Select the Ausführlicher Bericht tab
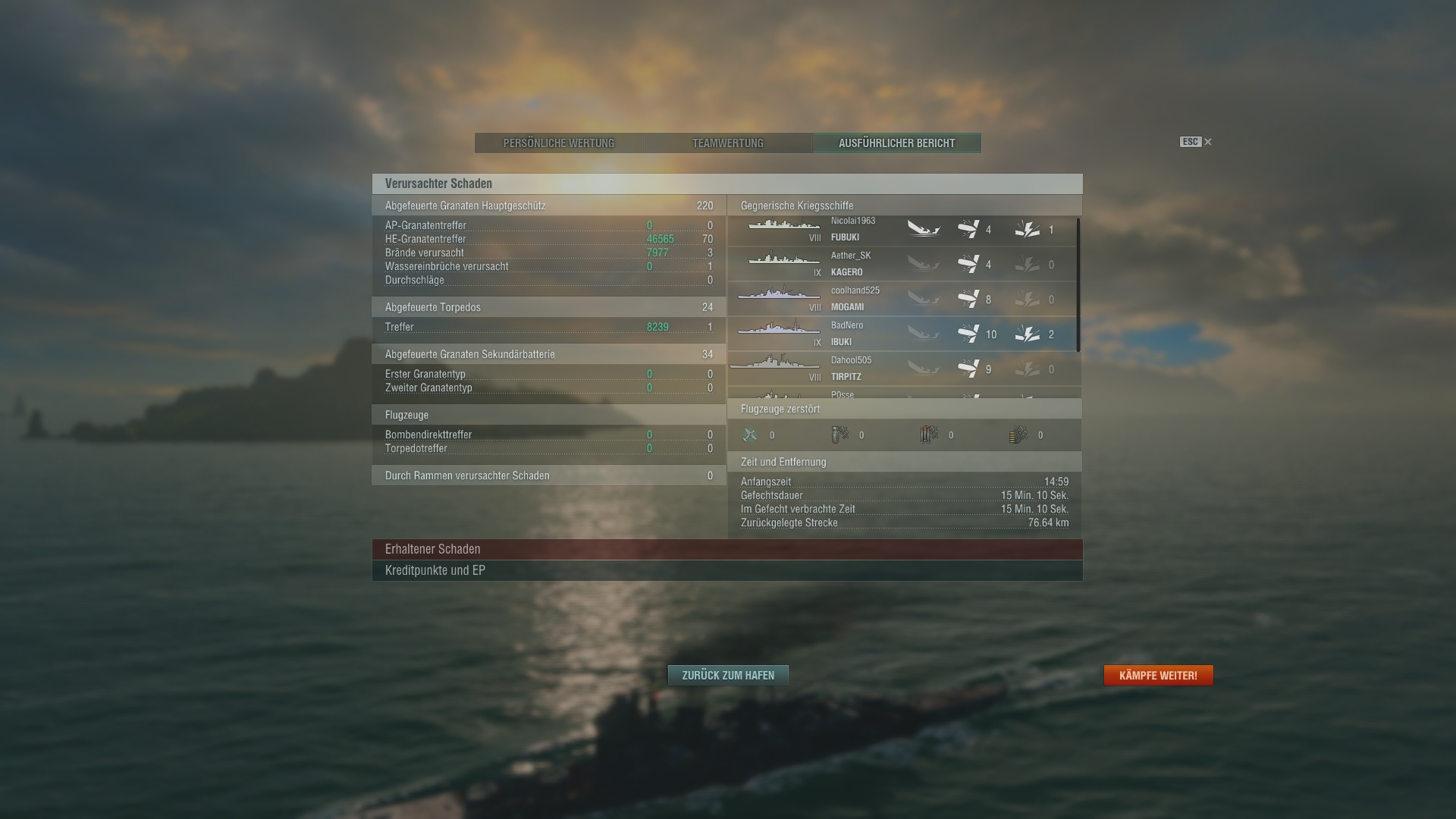This screenshot has height=819, width=1456. coord(897,143)
